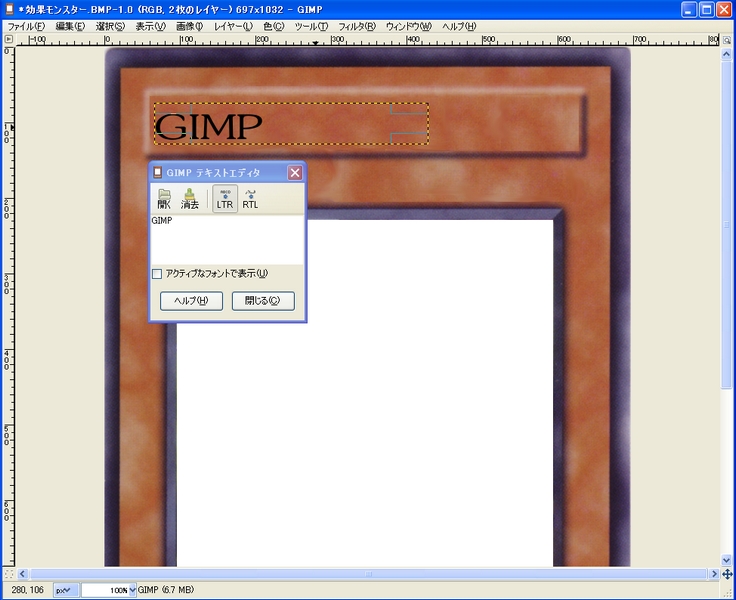Click the zoom-on-resize icon at top-right of canvas
736x600 pixels.
pos(727,40)
